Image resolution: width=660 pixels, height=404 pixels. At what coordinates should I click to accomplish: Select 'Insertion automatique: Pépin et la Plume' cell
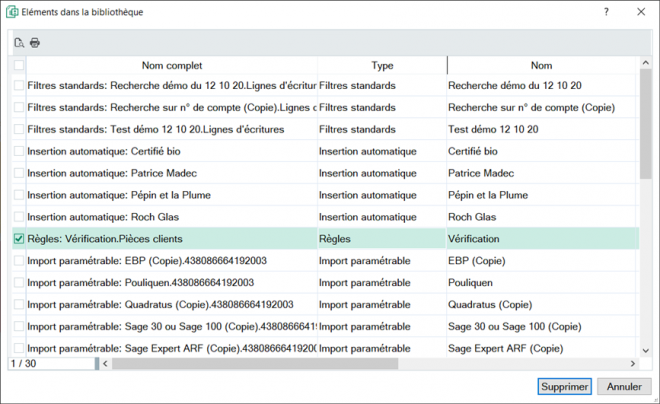pyautogui.click(x=172, y=195)
